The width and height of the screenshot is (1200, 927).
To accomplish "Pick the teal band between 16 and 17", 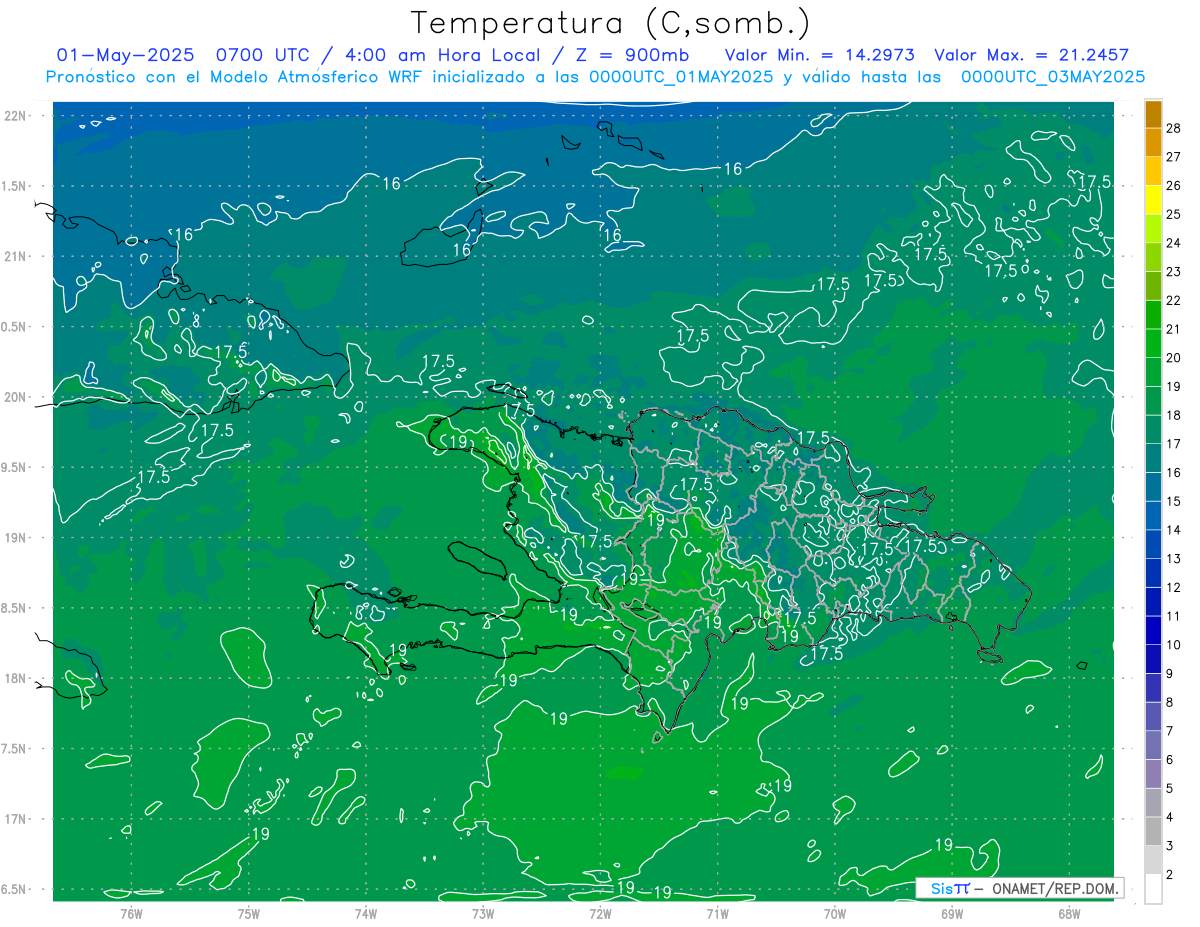I will 1153,458.
